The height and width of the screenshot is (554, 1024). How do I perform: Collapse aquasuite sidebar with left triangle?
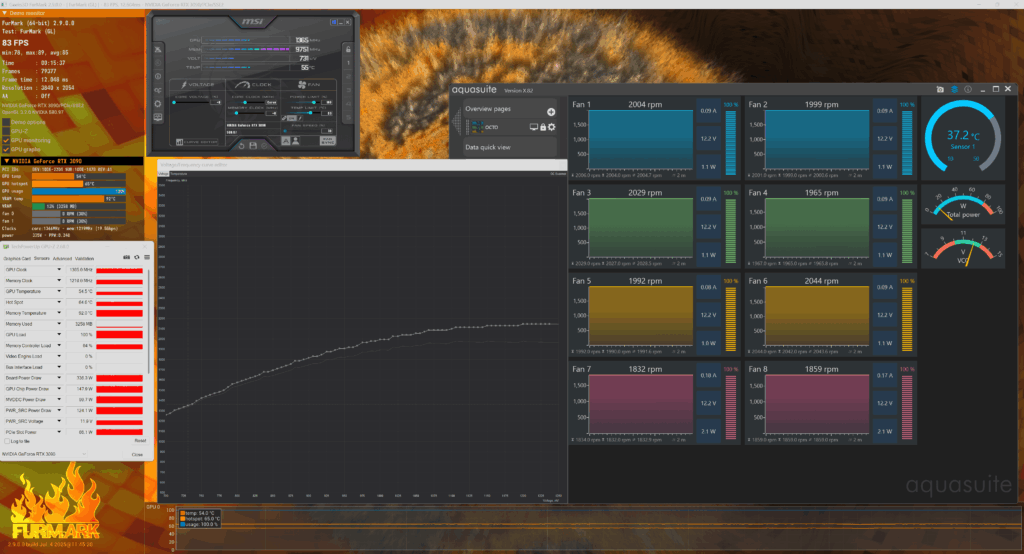coord(456,122)
